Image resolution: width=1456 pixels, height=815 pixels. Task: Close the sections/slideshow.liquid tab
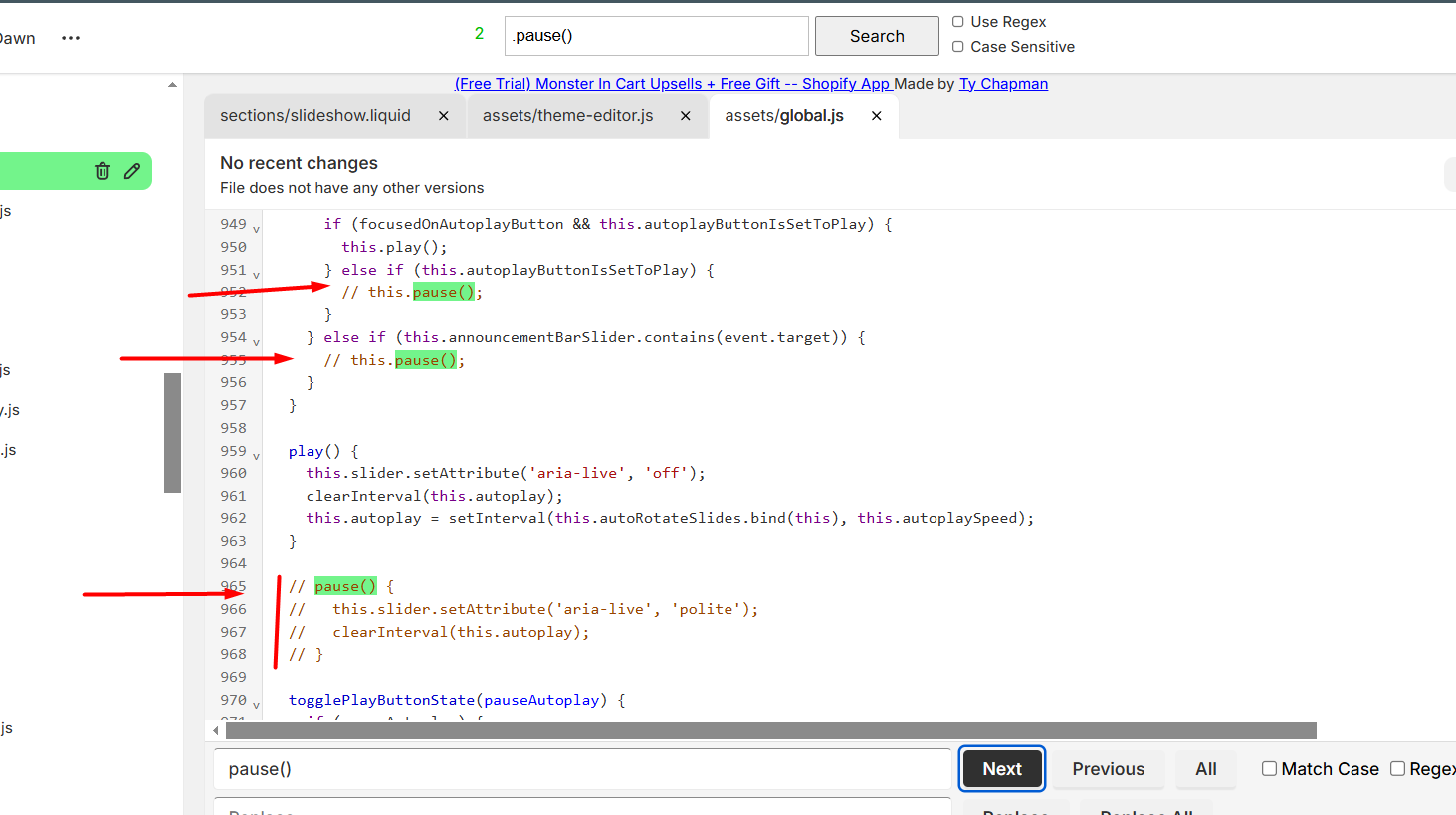point(444,116)
